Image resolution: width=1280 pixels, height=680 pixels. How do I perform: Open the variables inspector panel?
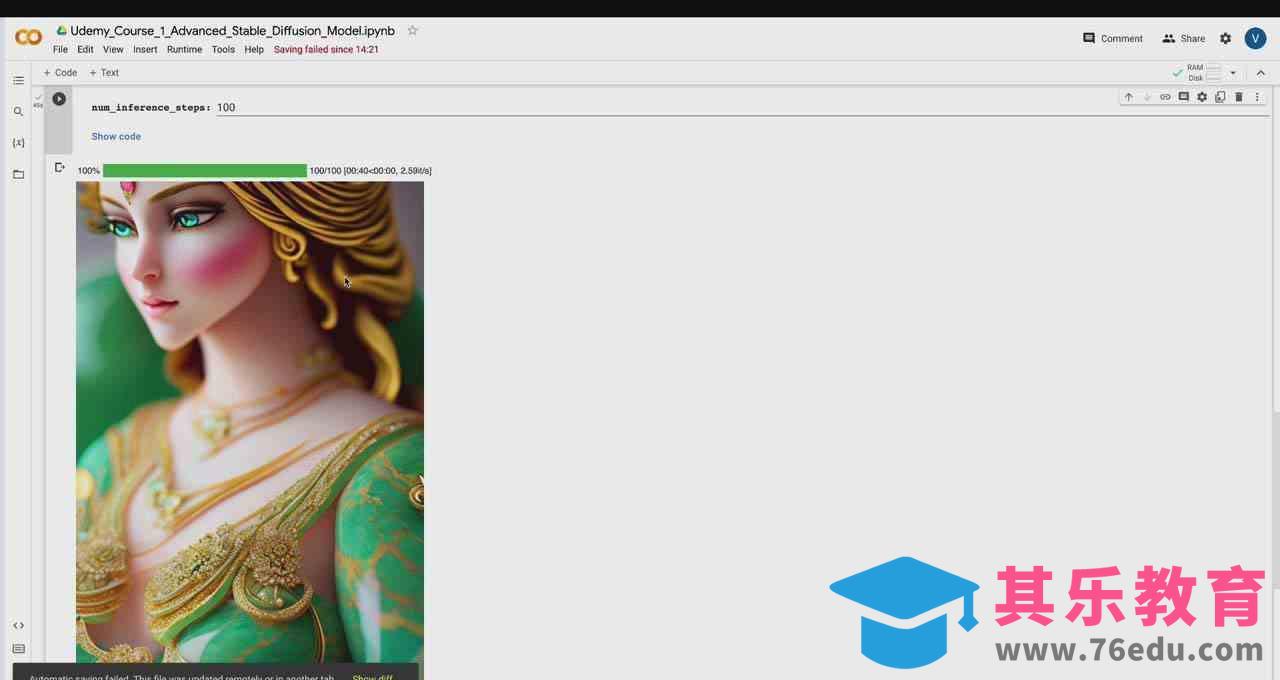click(x=18, y=143)
